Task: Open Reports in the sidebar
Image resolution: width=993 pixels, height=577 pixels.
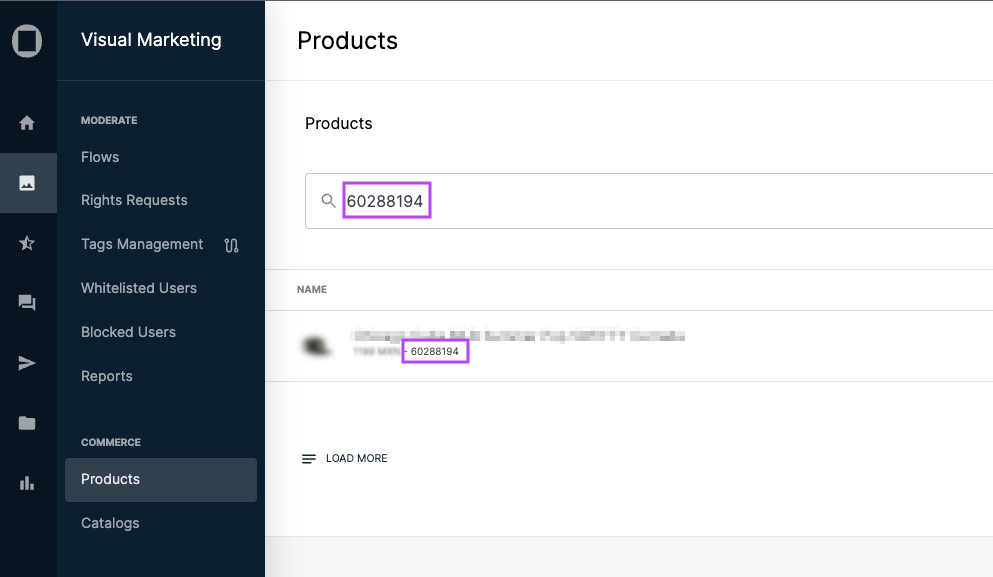Action: [x=107, y=376]
